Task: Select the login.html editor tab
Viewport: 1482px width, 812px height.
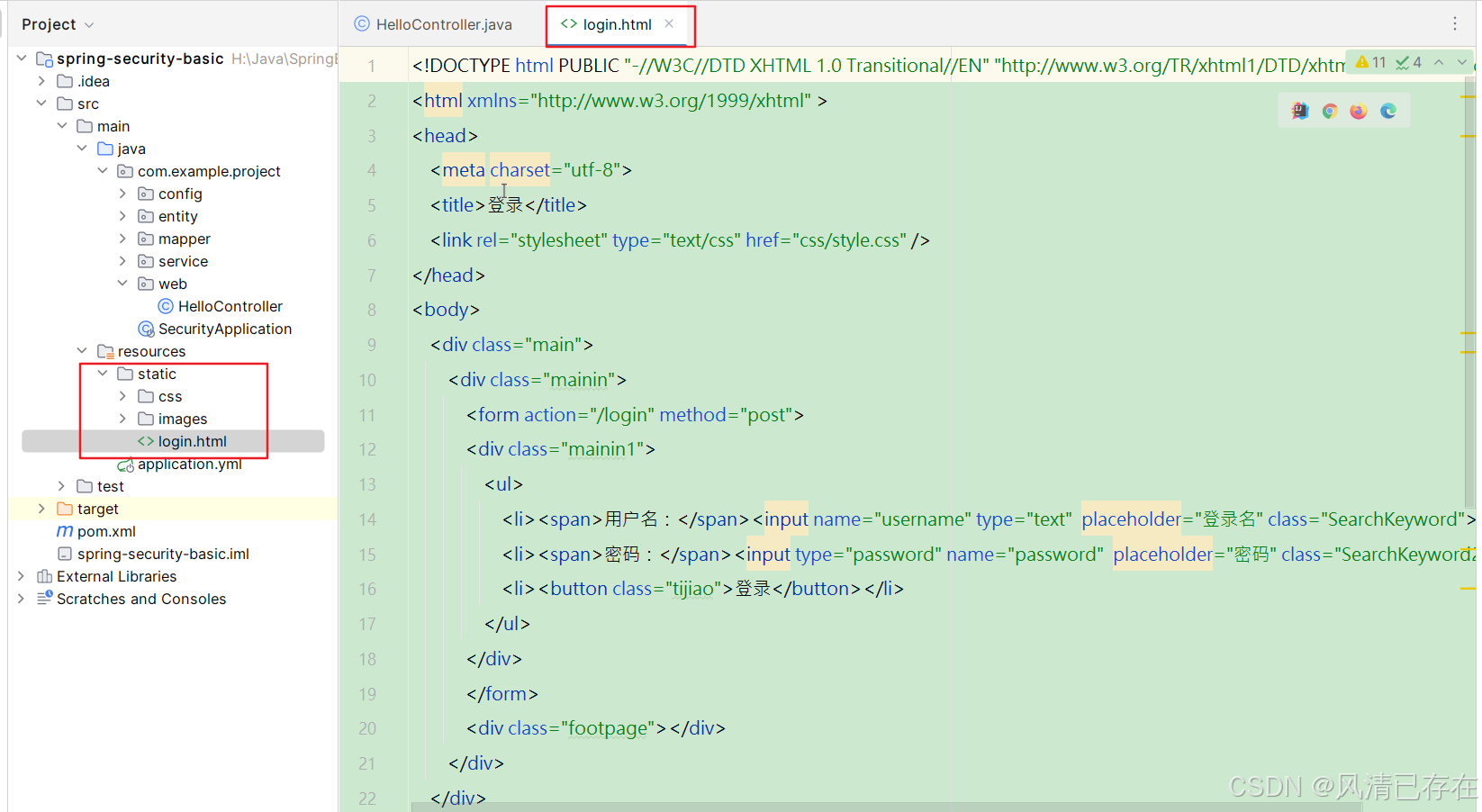Action: pyautogui.click(x=617, y=24)
